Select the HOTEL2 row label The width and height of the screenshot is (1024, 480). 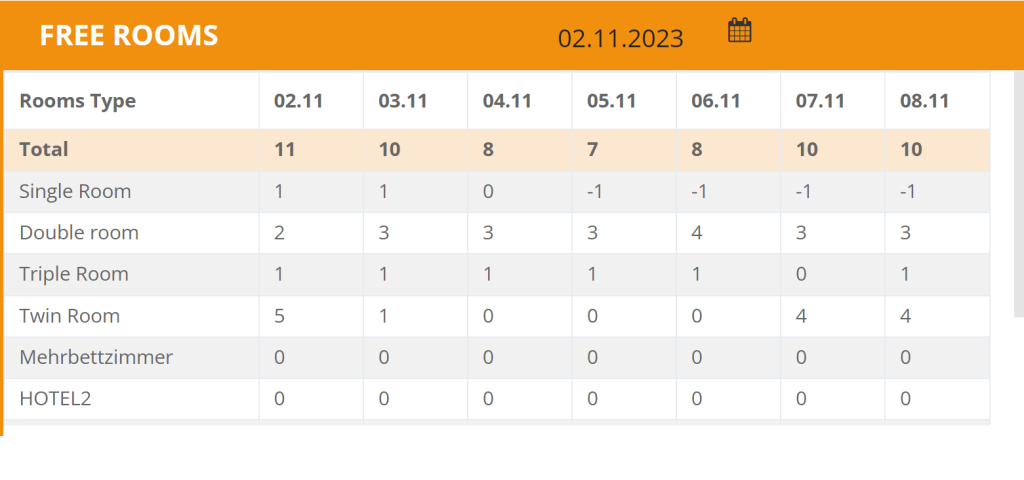point(56,399)
